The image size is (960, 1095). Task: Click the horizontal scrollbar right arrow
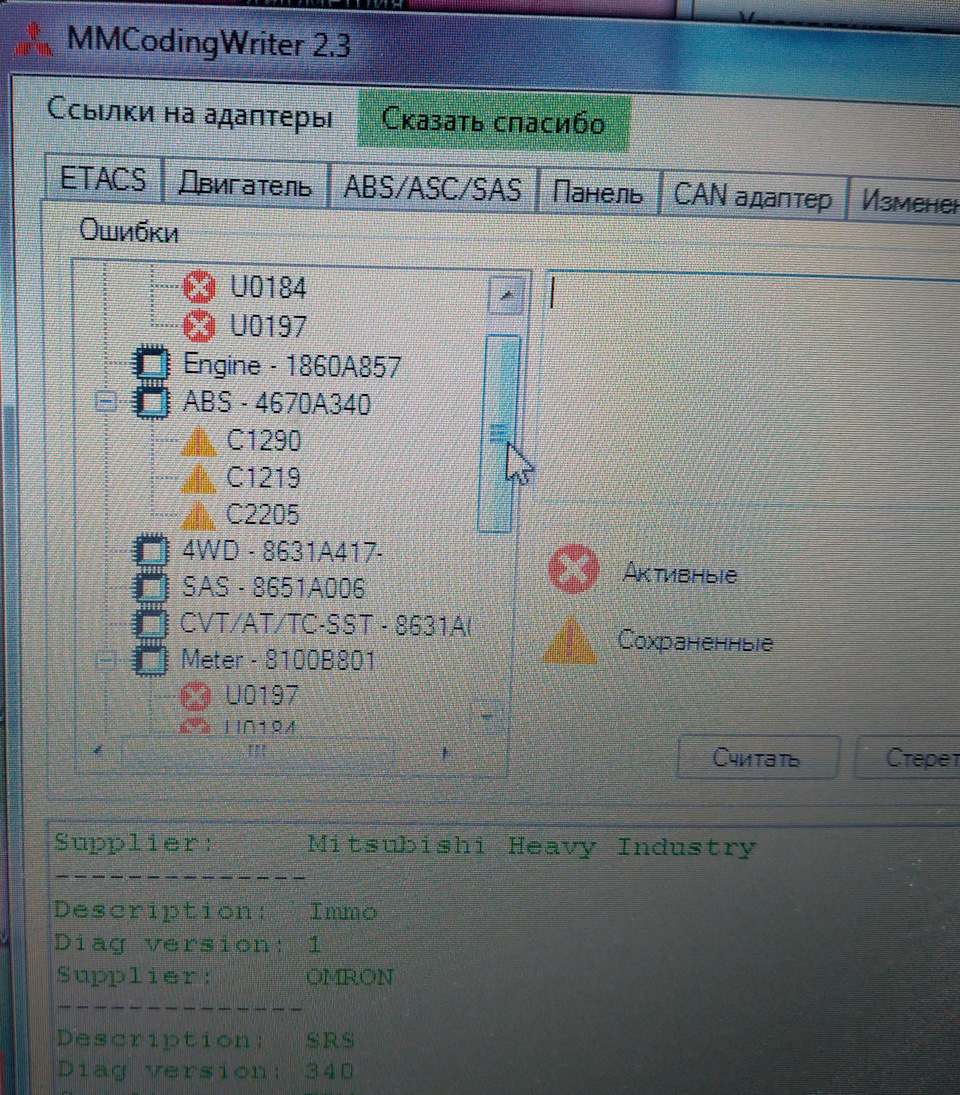(x=445, y=753)
